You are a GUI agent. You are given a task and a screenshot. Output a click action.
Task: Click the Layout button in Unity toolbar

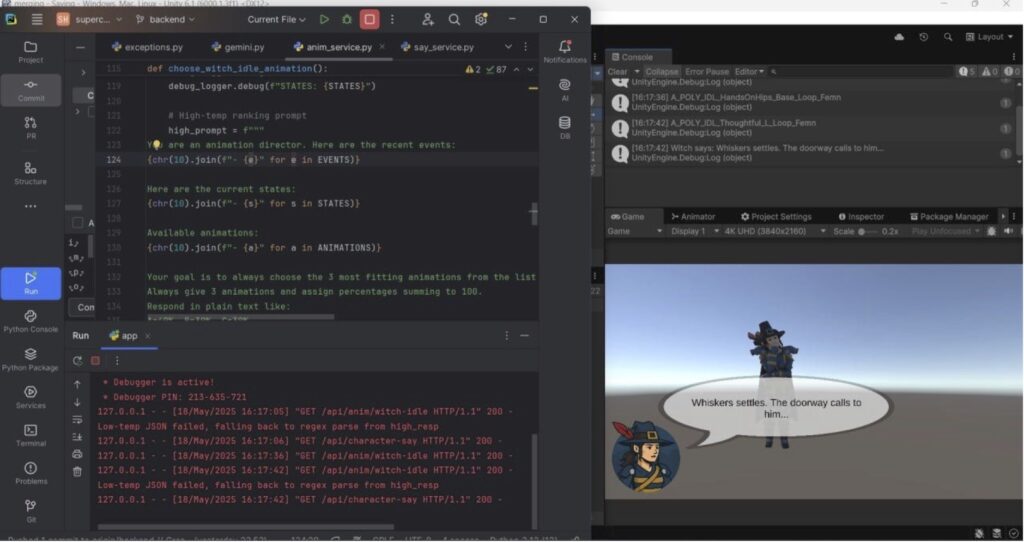pyautogui.click(x=990, y=37)
